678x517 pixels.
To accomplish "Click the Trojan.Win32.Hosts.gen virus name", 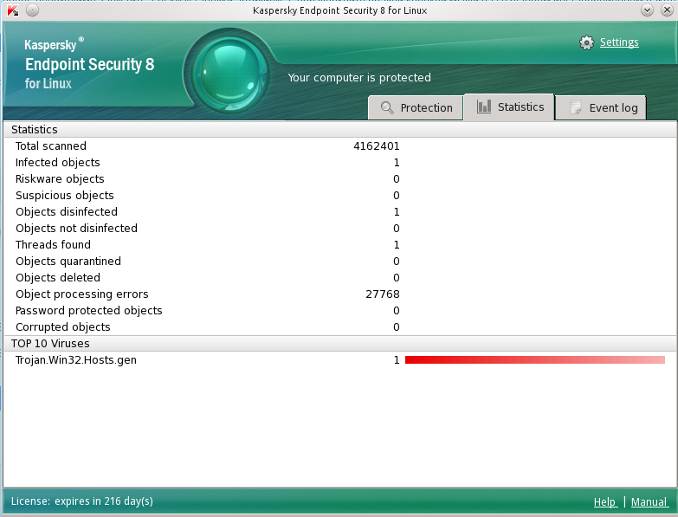I will (76, 360).
